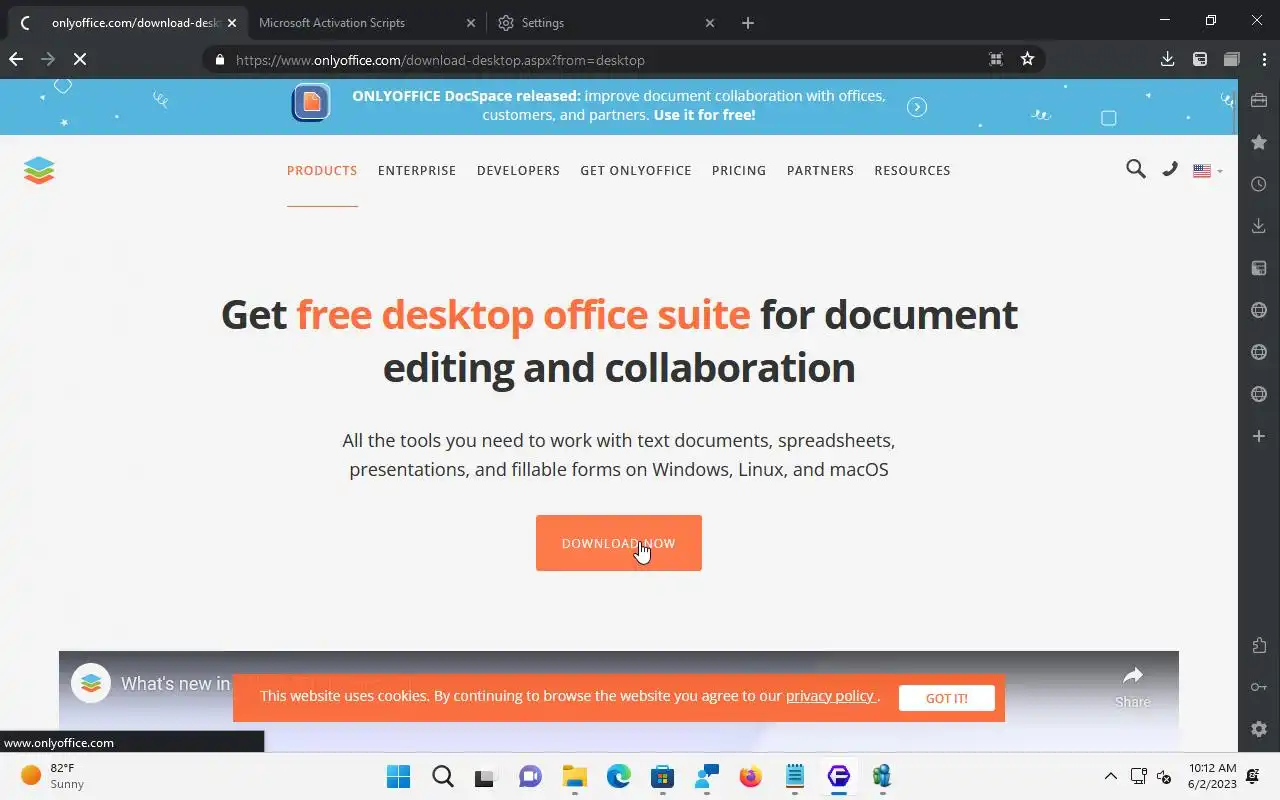Click the video Share arrow

[x=1133, y=676]
